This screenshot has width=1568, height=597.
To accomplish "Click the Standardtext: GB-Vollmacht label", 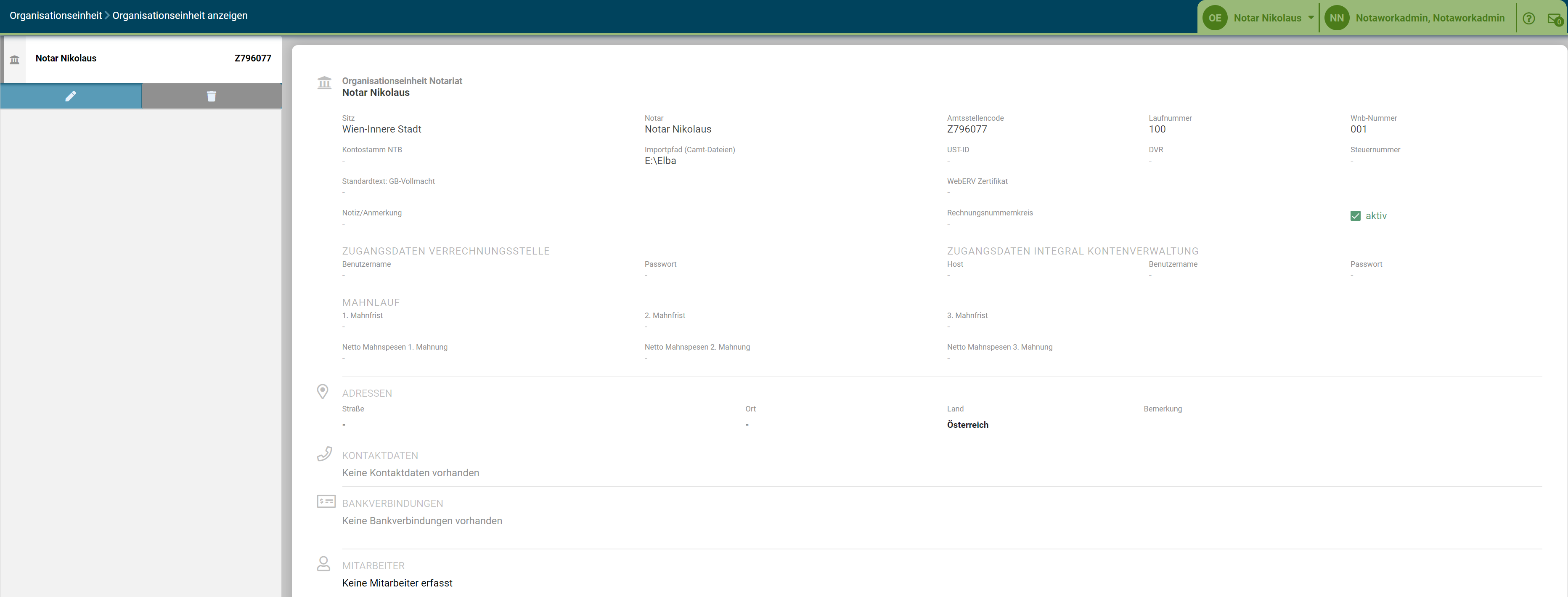I will pyautogui.click(x=388, y=181).
